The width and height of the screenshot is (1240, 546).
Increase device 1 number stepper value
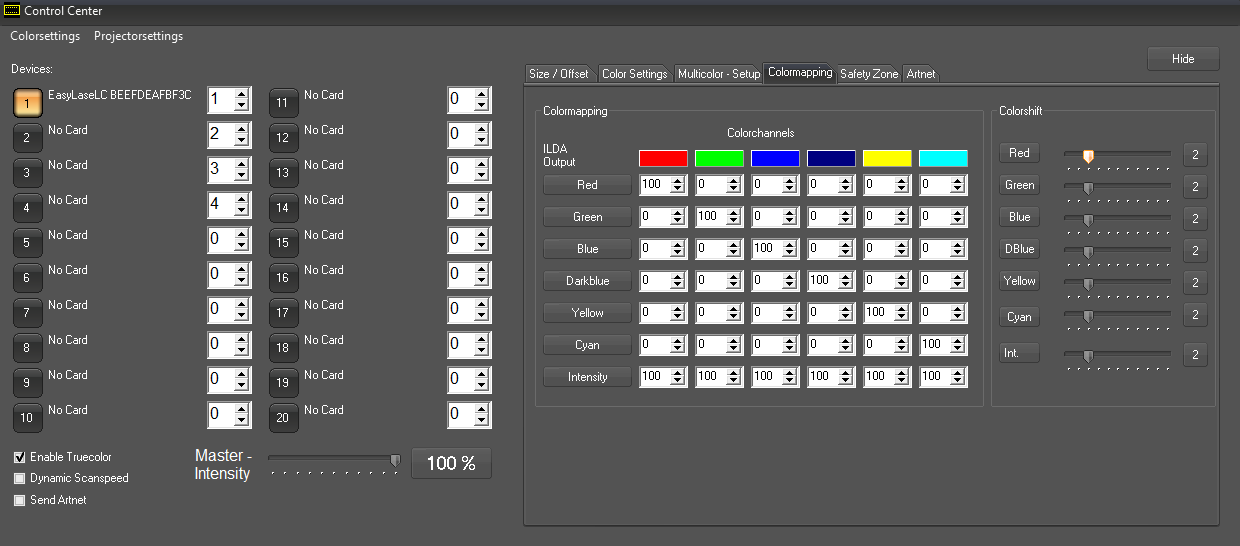(242, 94)
